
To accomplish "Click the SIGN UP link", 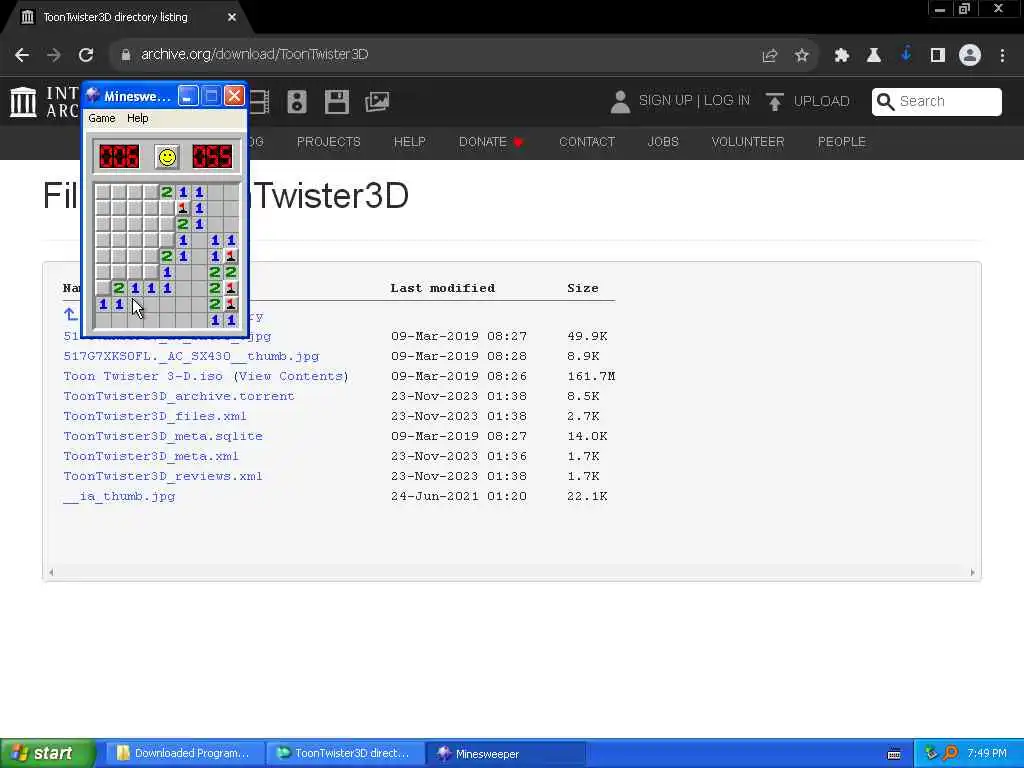I will (665, 101).
